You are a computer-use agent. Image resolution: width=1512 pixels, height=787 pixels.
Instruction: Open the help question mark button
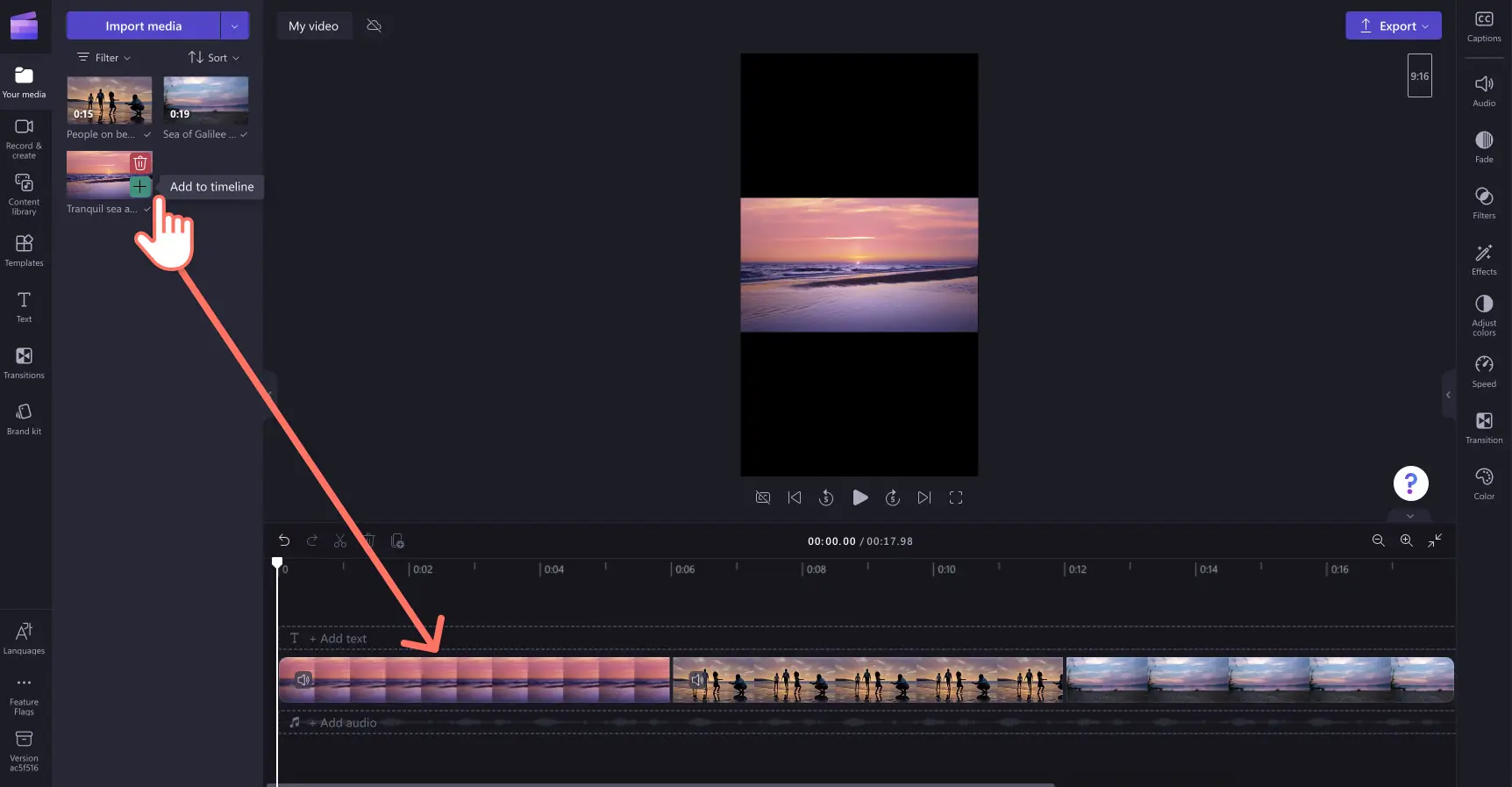(1411, 483)
